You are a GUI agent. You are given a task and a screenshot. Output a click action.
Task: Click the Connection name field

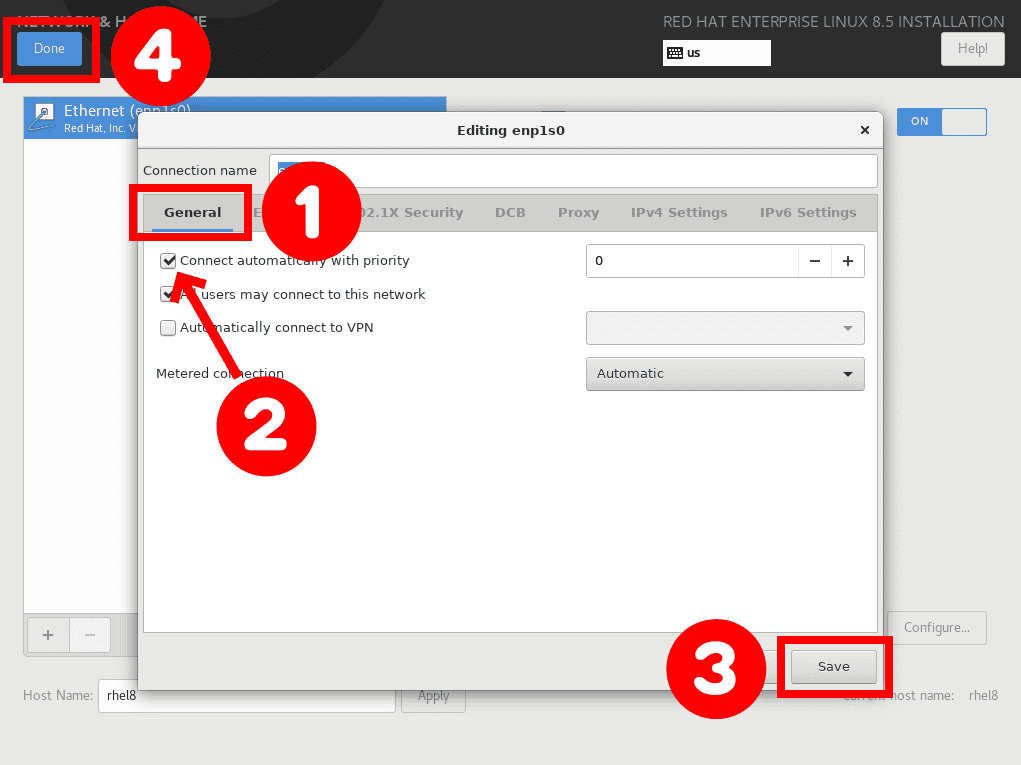(x=573, y=171)
